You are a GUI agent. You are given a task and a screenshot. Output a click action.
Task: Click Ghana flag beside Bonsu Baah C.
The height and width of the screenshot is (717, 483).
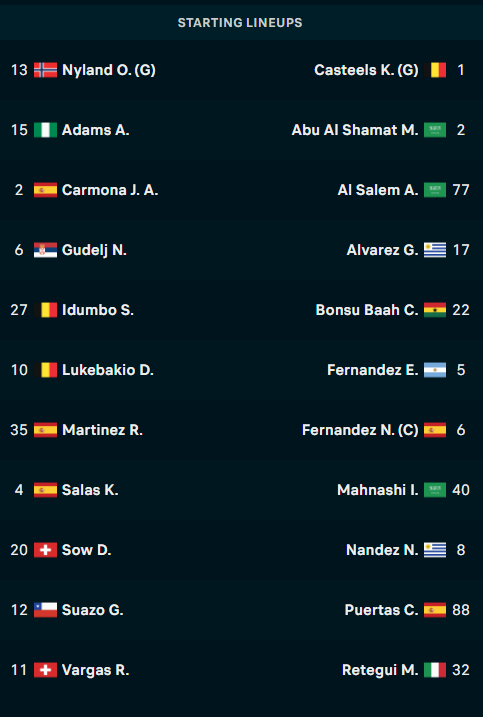tap(435, 310)
